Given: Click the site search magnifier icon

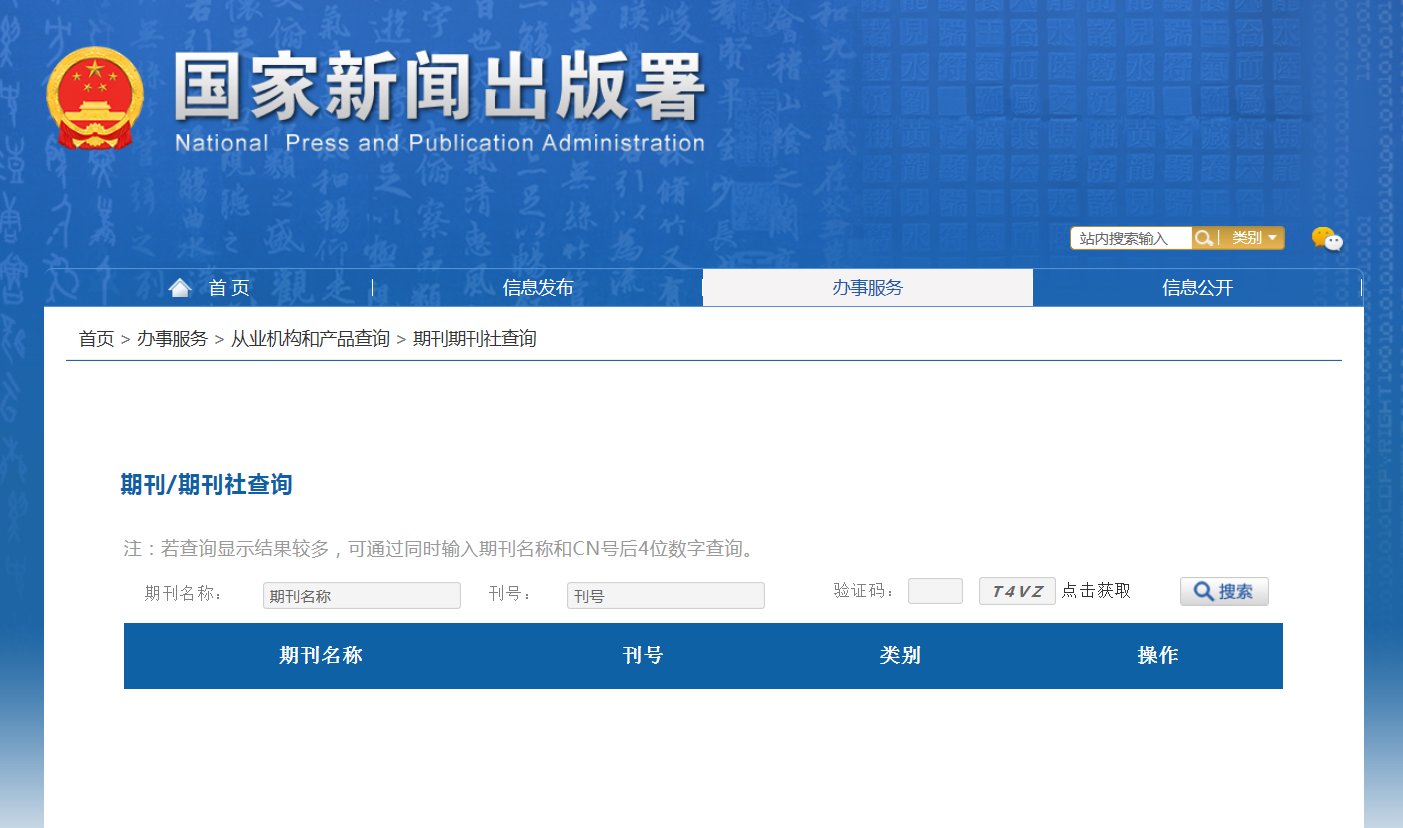Looking at the screenshot, I should click(1204, 238).
